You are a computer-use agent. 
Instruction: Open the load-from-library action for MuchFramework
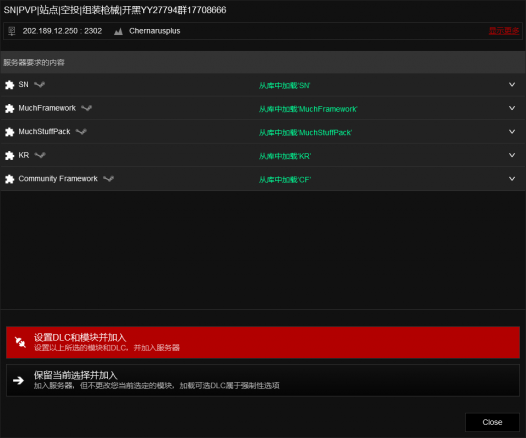308,109
